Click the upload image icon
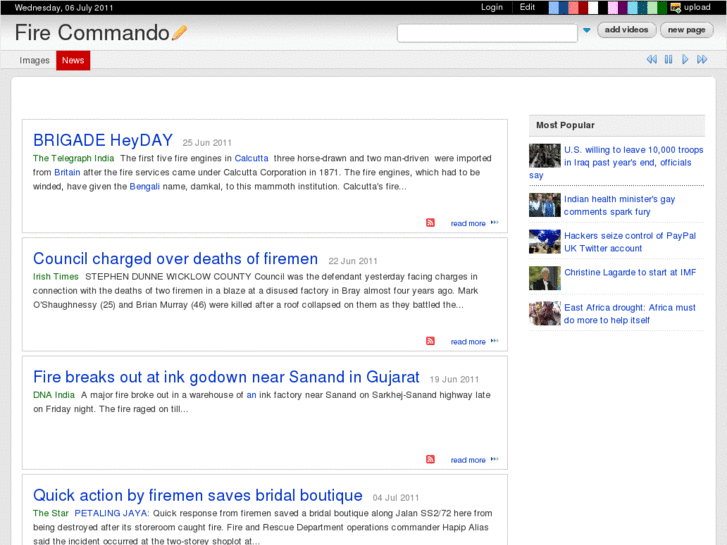This screenshot has height=545, width=727. [x=676, y=7]
